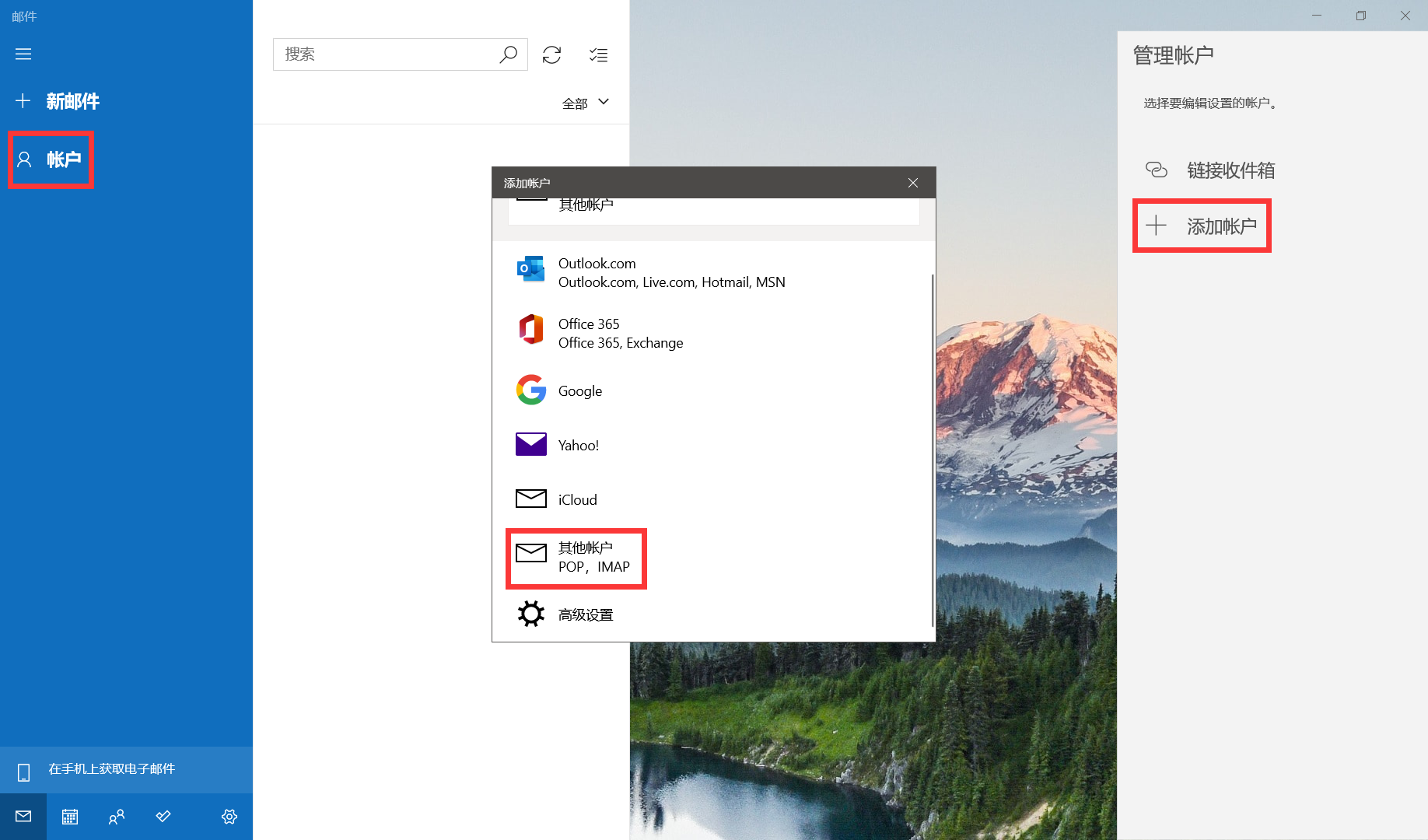Open the 全部 filter dropdown
Viewport: 1428px width, 840px height.
click(586, 103)
